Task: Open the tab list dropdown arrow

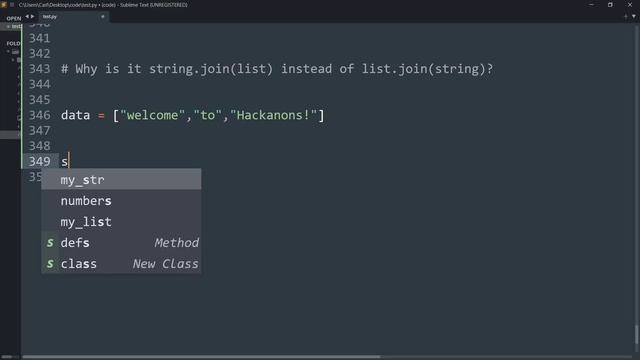Action: 633,17
